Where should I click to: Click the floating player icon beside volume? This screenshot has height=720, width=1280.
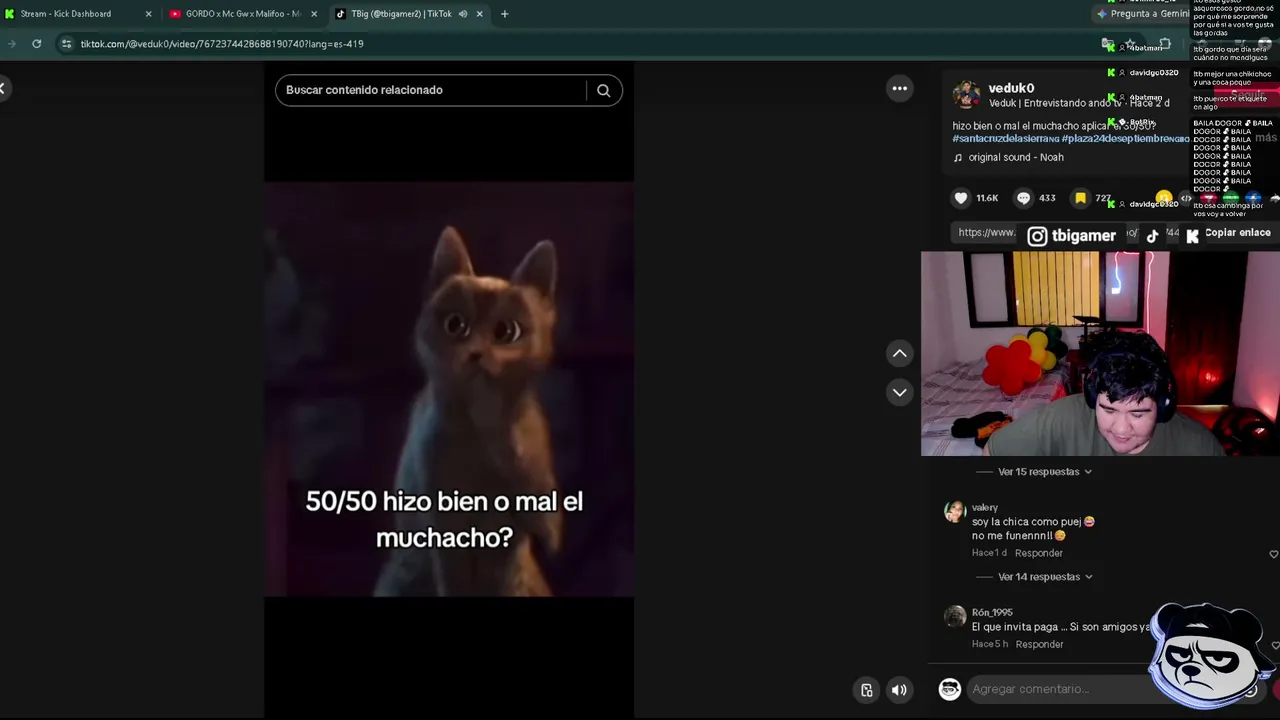coord(867,689)
